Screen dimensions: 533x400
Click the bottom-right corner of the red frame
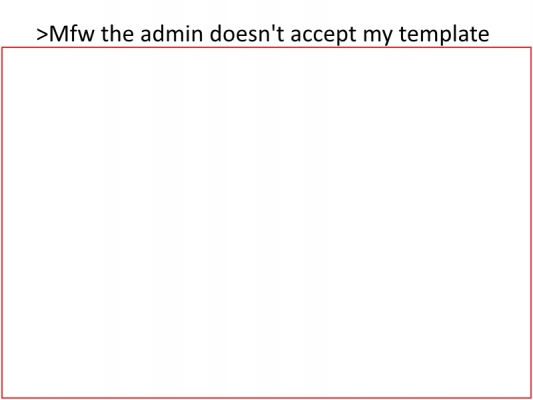pyautogui.click(x=531, y=397)
